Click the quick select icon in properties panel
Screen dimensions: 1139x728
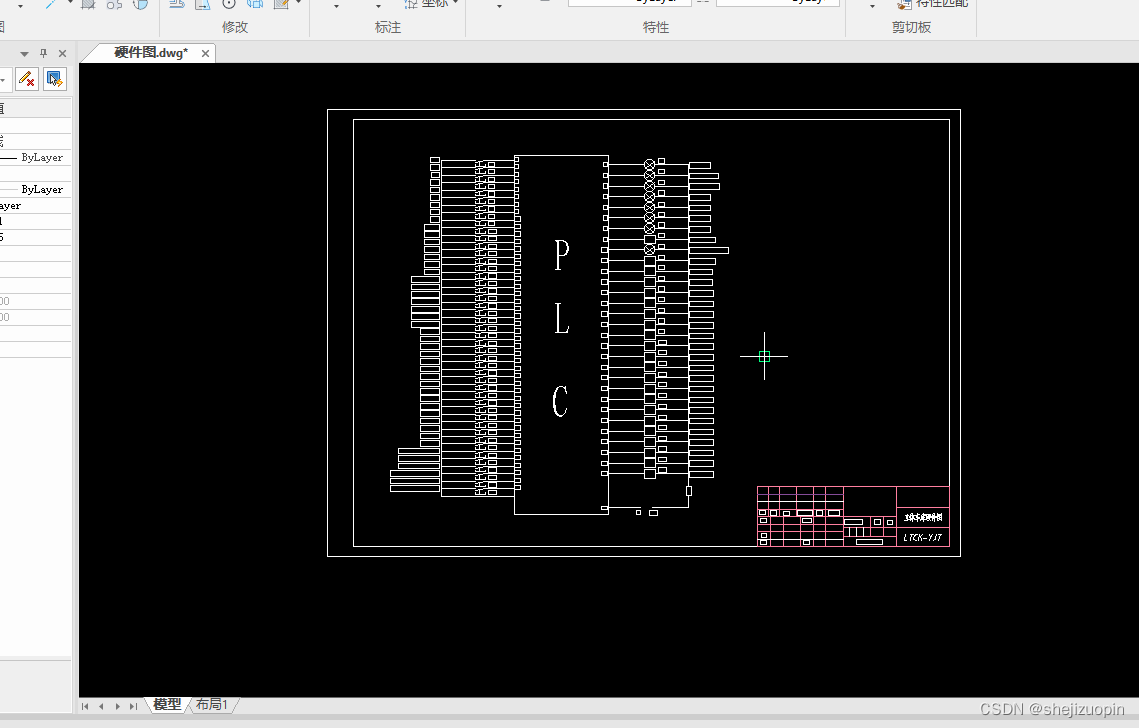point(54,78)
